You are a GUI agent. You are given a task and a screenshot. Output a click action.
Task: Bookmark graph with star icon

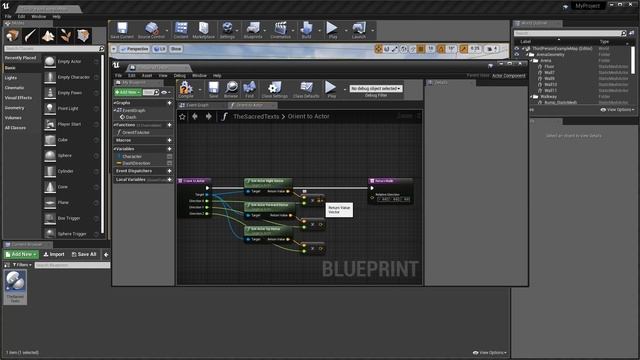[x=182, y=117]
